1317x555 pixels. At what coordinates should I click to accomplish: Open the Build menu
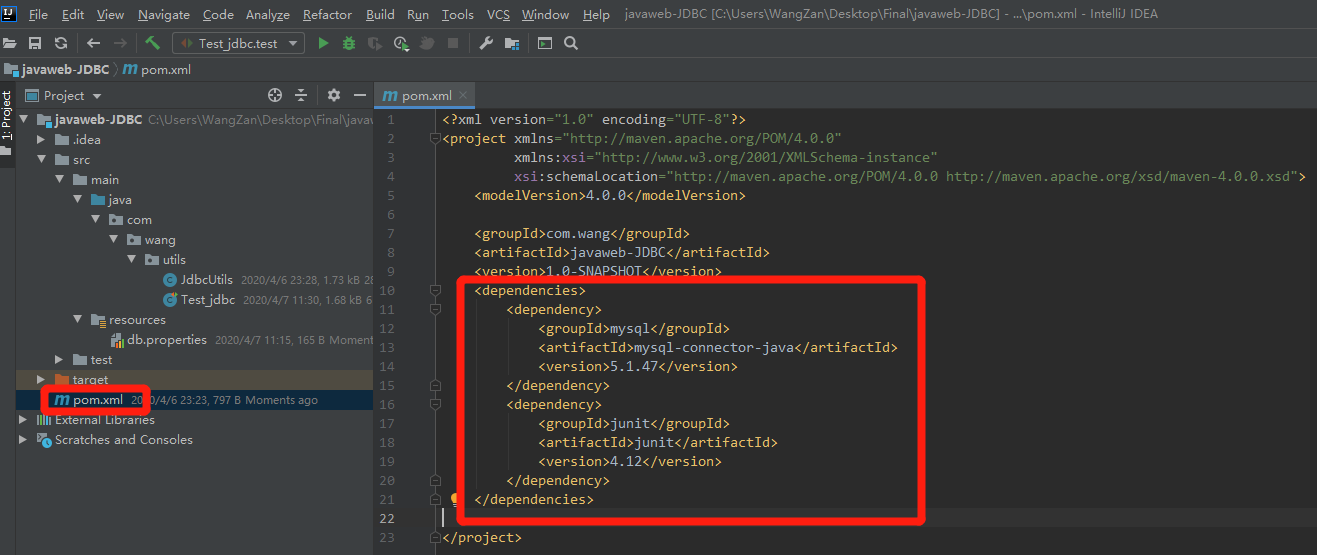pos(381,14)
